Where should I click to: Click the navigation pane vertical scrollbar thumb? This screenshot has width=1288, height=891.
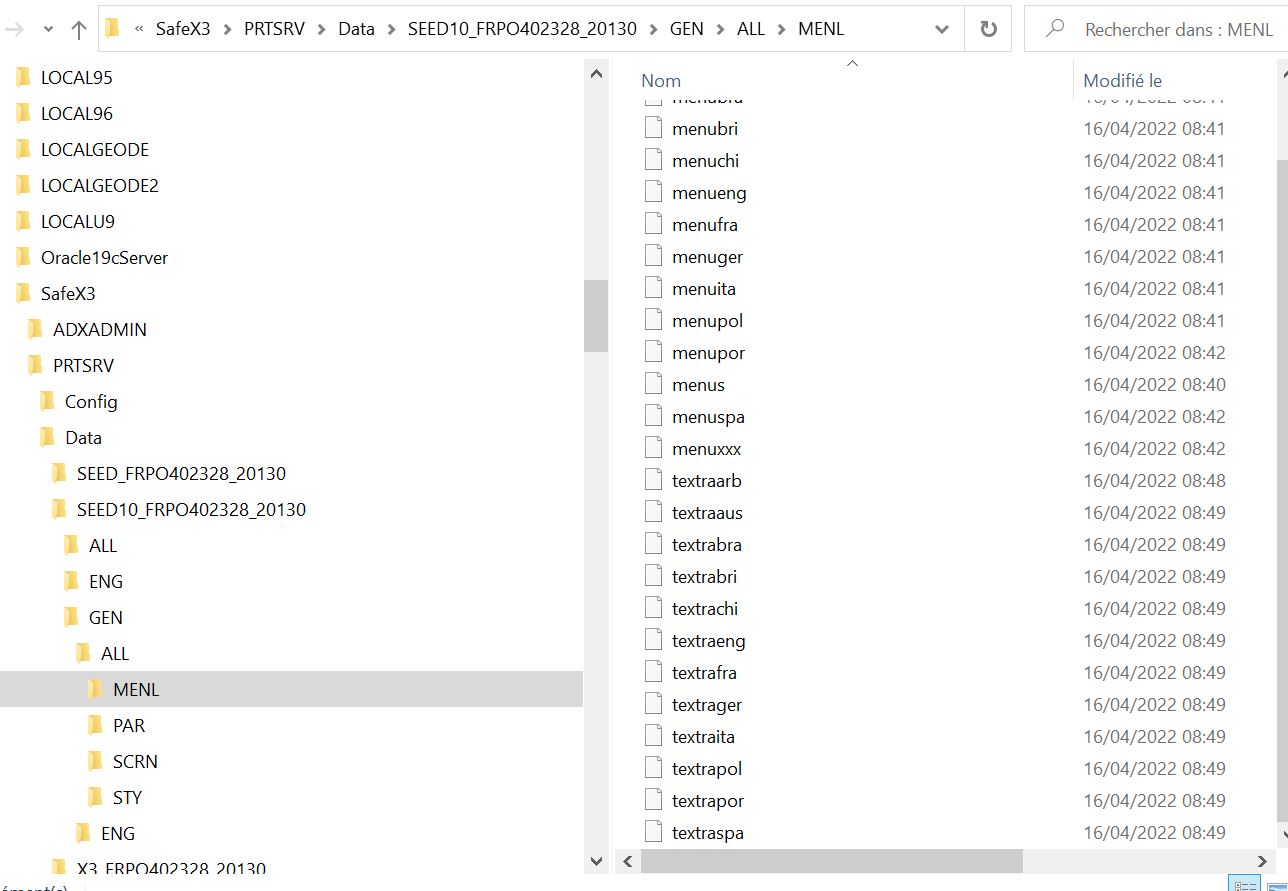click(x=596, y=316)
